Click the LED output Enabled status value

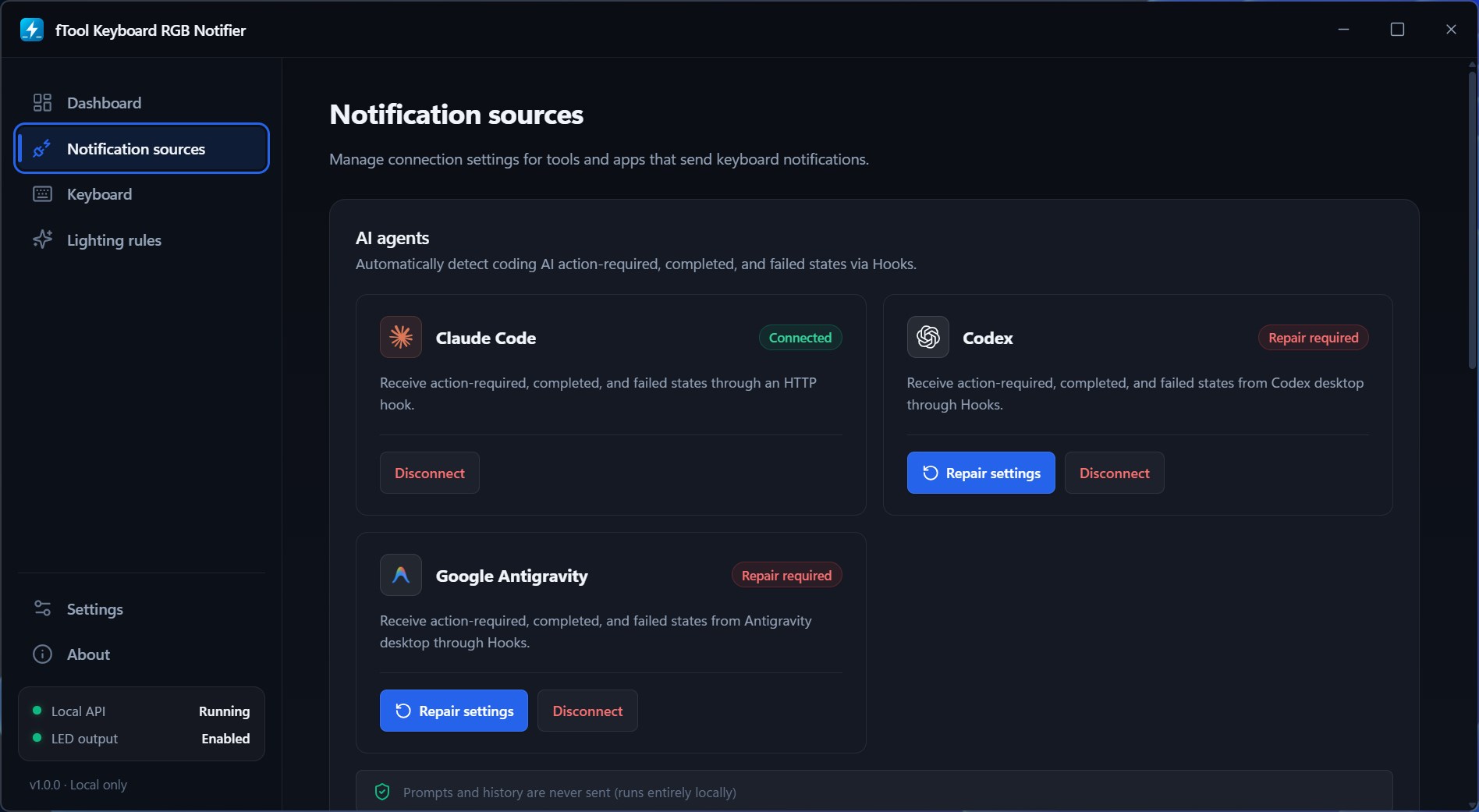point(225,738)
